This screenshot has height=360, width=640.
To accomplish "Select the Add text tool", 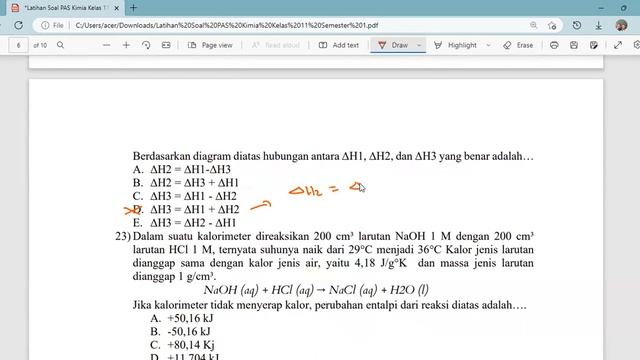I will click(x=339, y=45).
